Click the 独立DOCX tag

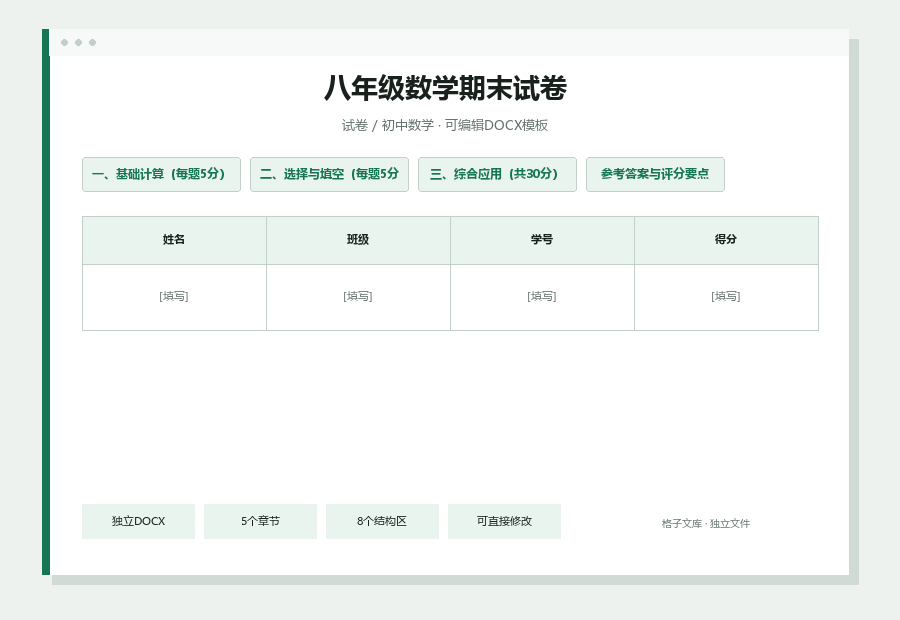pyautogui.click(x=138, y=521)
